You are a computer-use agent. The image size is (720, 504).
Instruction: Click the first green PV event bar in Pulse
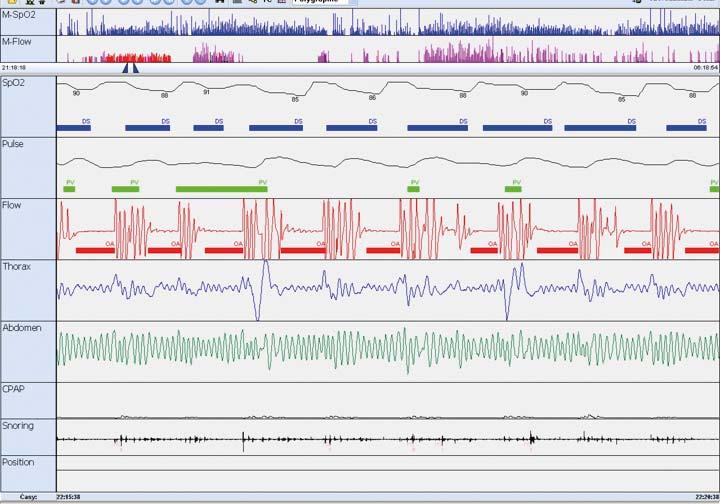point(69,189)
